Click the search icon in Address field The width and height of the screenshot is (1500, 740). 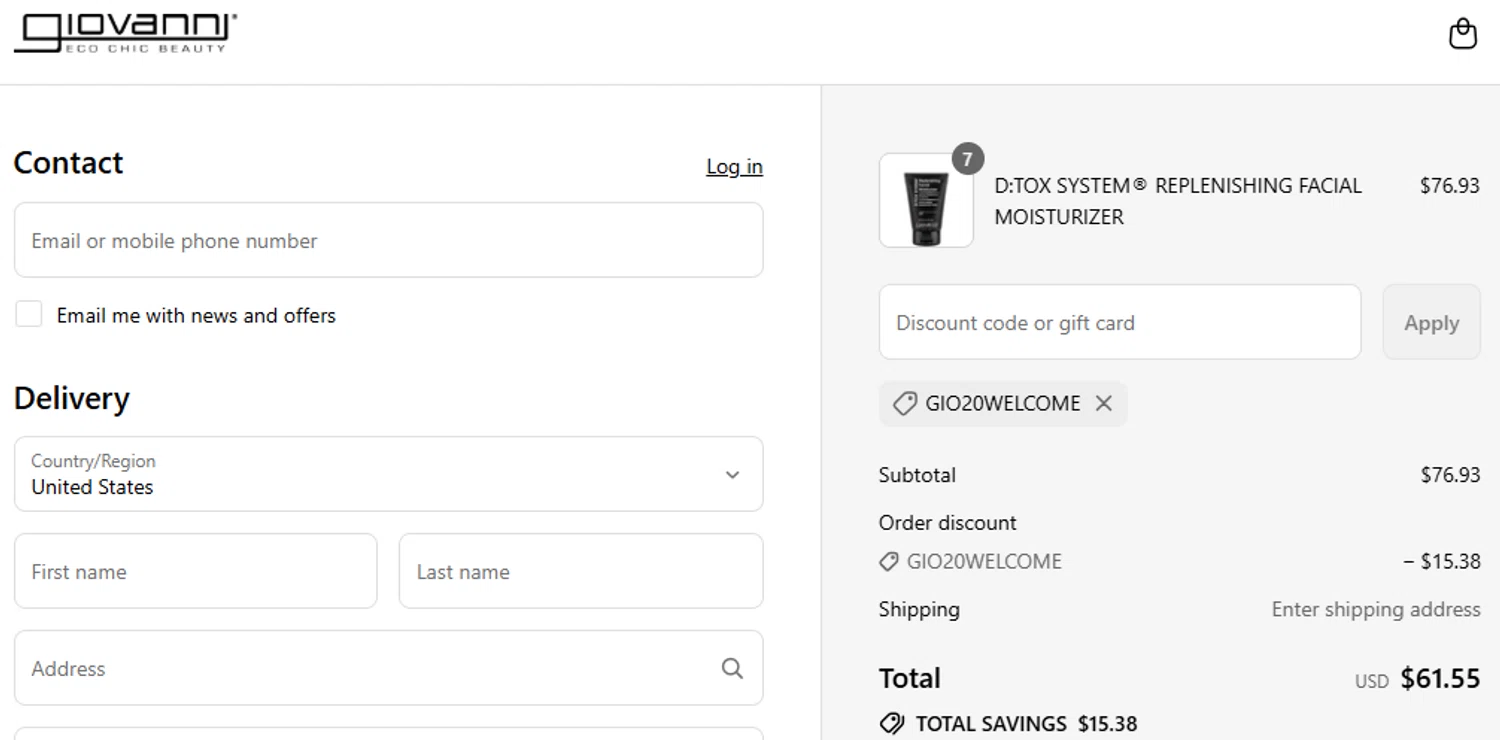(732, 668)
